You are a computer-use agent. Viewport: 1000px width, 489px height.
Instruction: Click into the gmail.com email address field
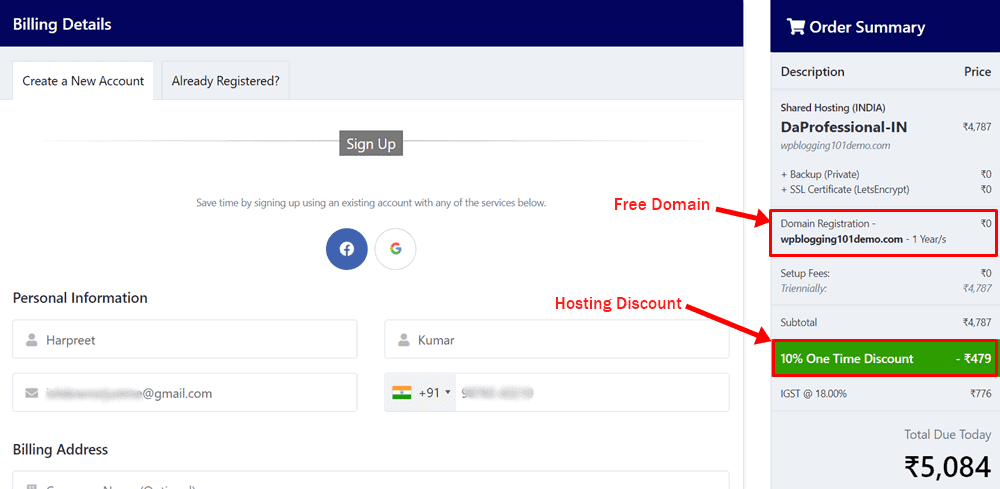pos(195,394)
